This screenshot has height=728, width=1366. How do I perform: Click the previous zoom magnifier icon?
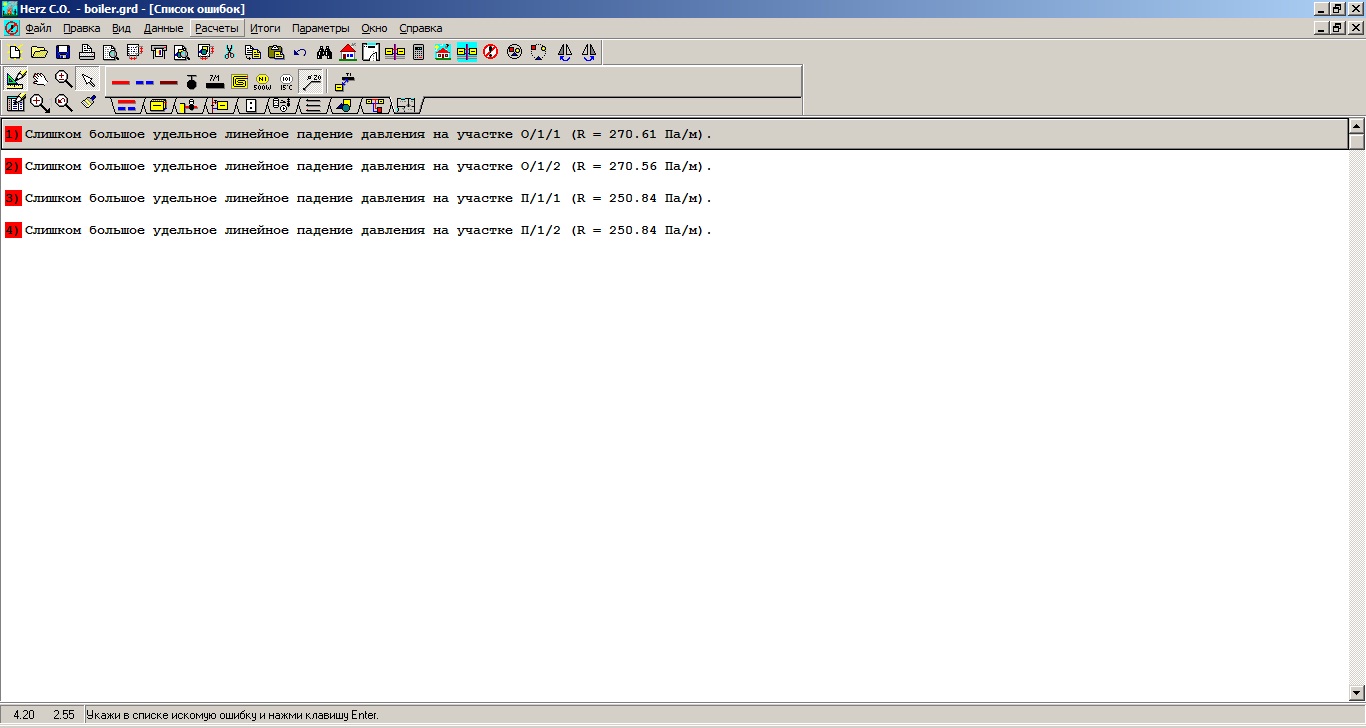64,103
